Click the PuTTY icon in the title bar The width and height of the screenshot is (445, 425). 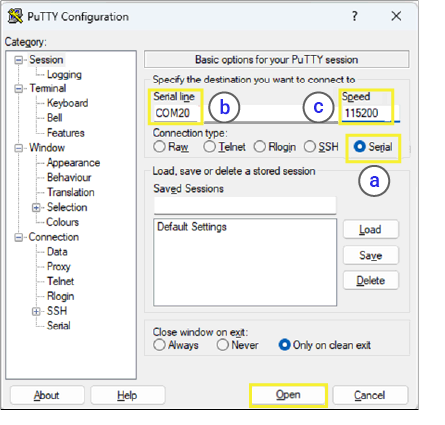(15, 16)
